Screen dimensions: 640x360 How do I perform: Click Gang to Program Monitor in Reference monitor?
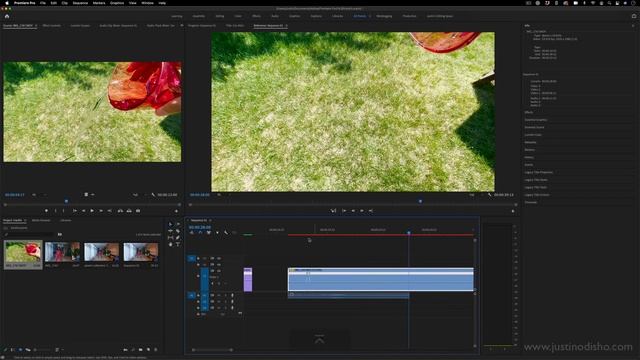(333, 211)
